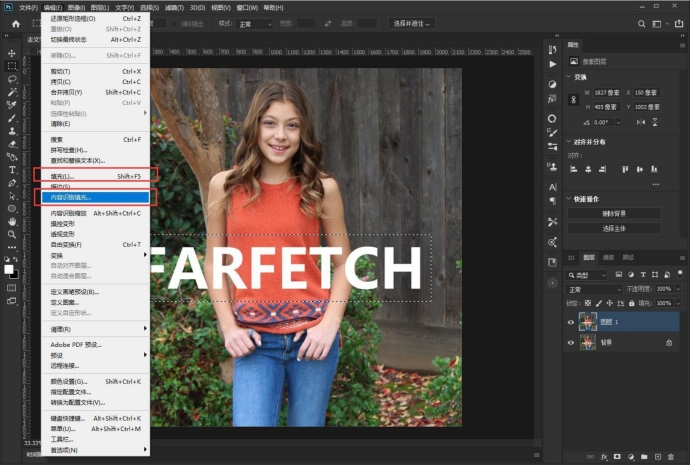Open the Actions panel play icon
The height and width of the screenshot is (465, 690).
(x=552, y=64)
